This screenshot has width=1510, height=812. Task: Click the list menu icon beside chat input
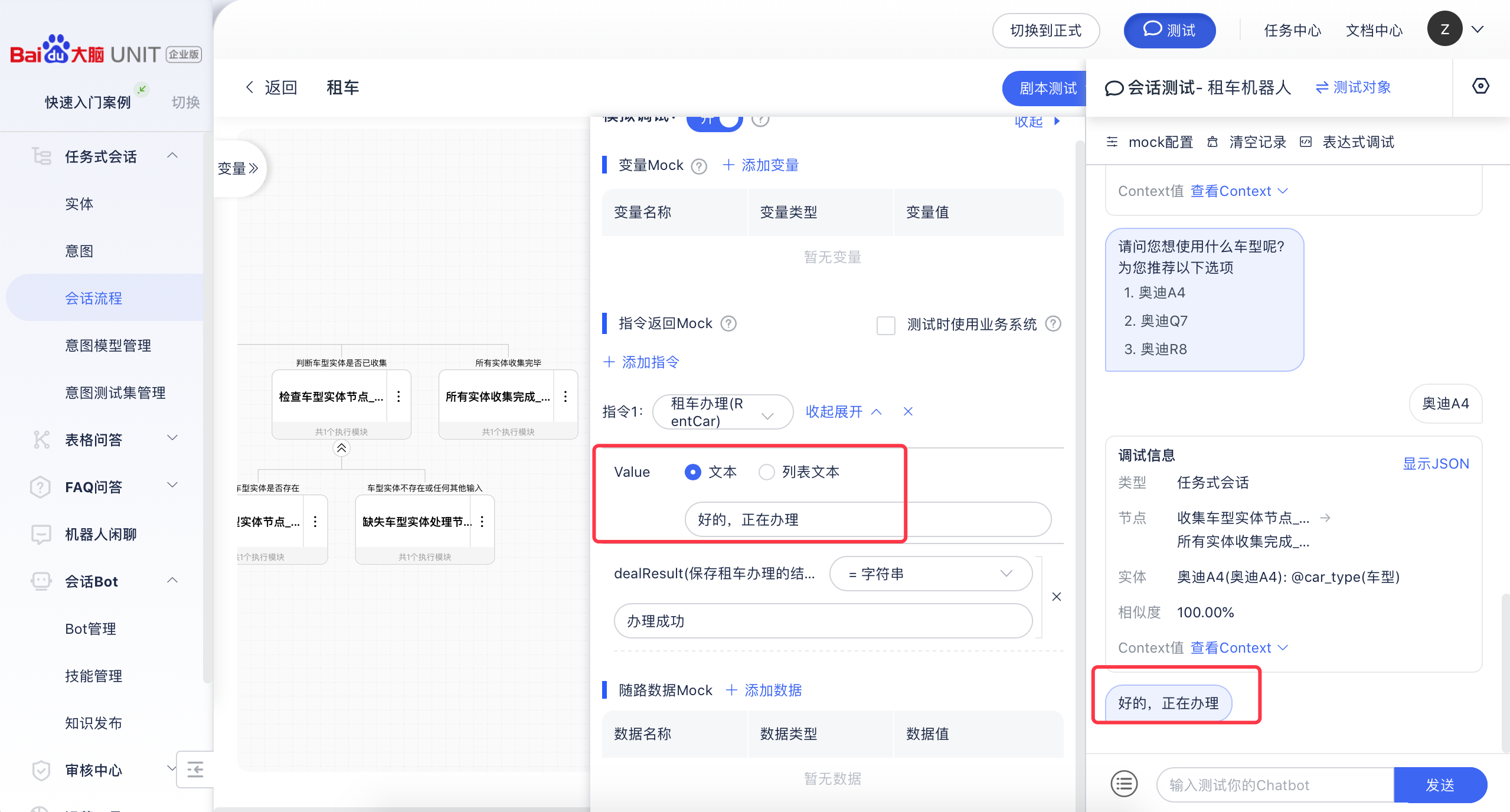pyautogui.click(x=1124, y=784)
